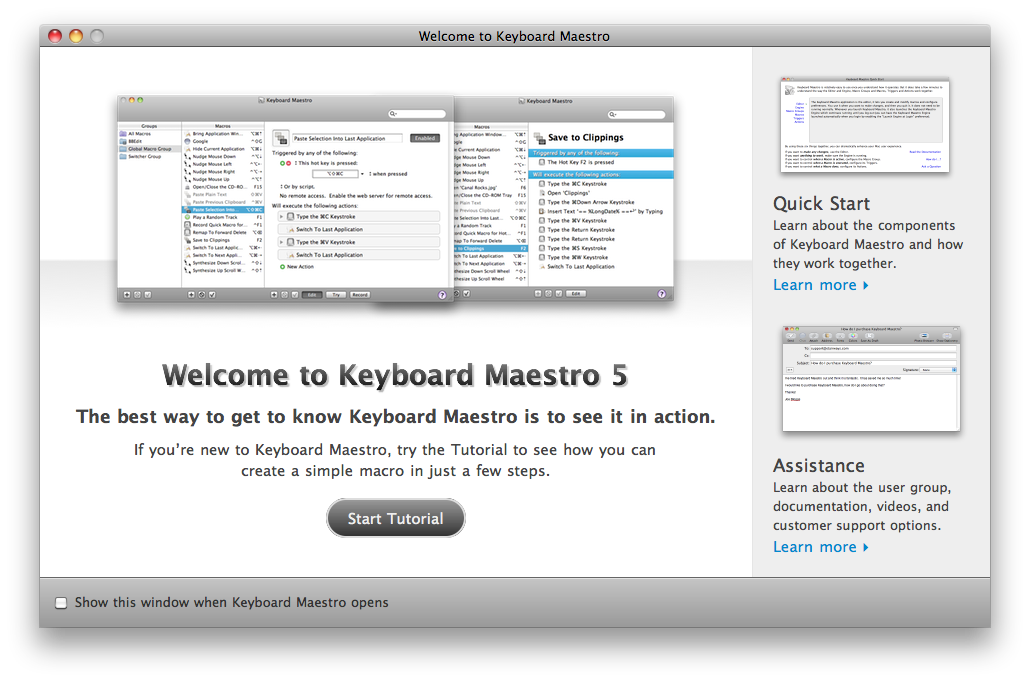The image size is (1030, 682).
Task: Open Learn more under Assistance
Action: (x=820, y=547)
